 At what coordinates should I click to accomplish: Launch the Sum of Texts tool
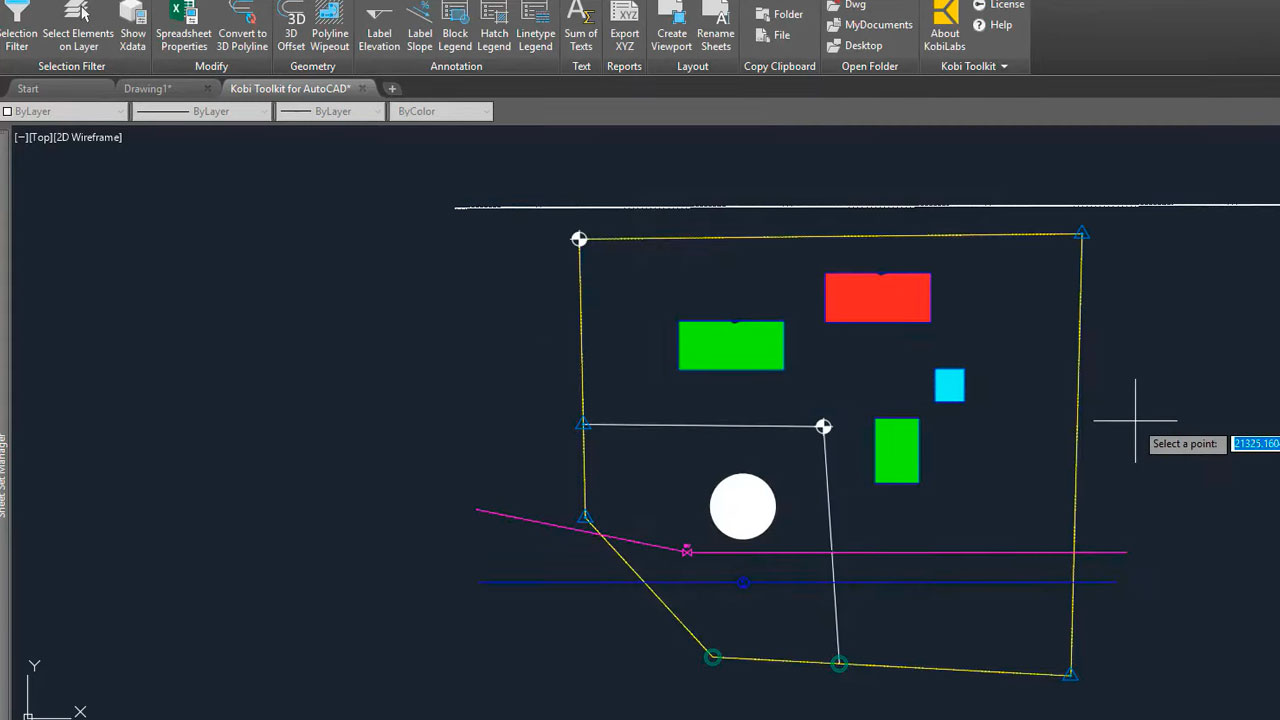[x=581, y=27]
